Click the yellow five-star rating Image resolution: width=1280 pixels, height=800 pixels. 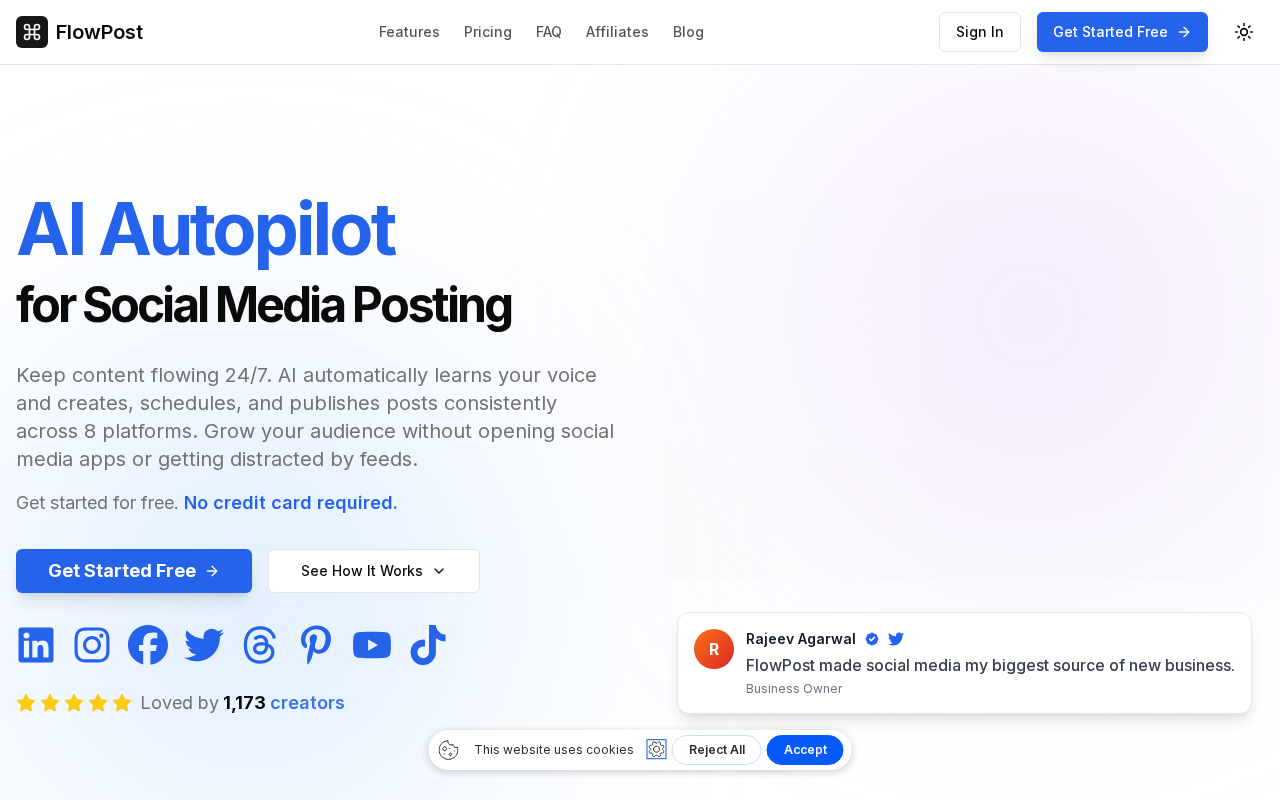(74, 703)
